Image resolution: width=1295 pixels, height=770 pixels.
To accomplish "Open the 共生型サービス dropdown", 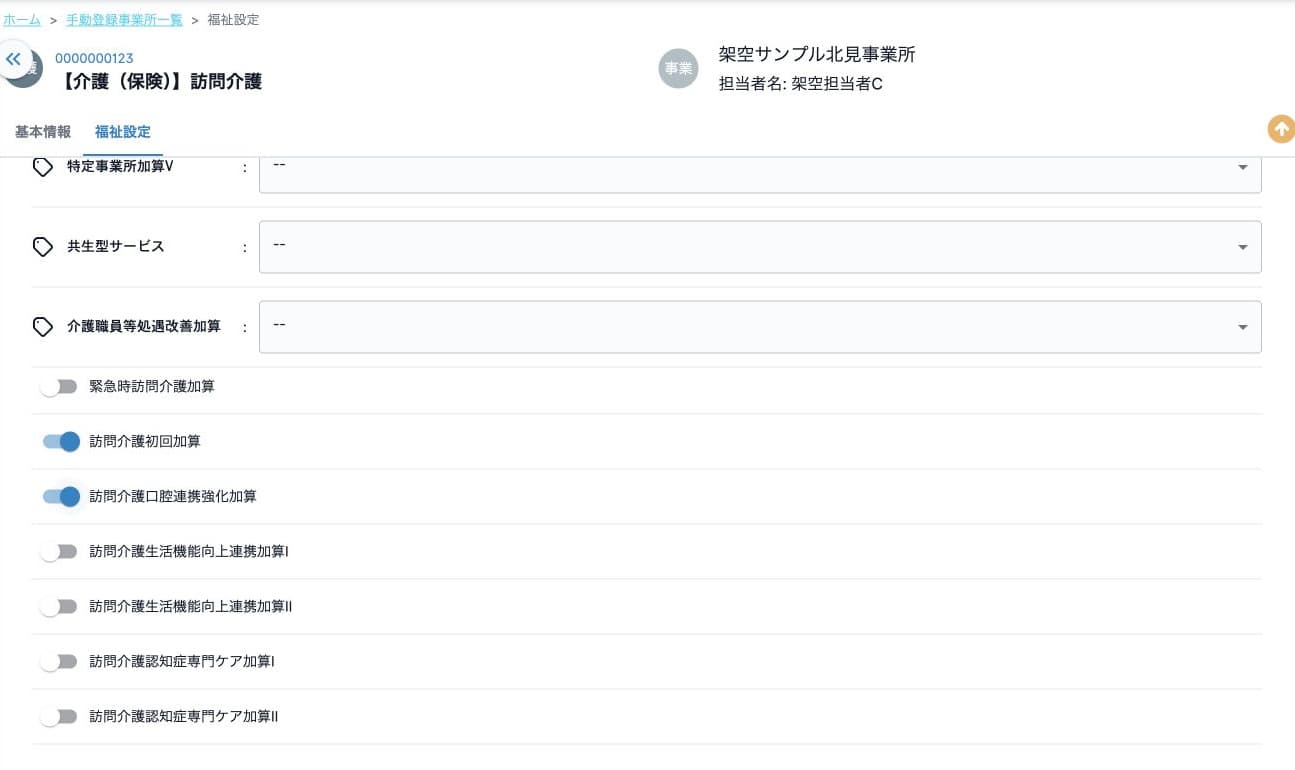I will point(760,247).
